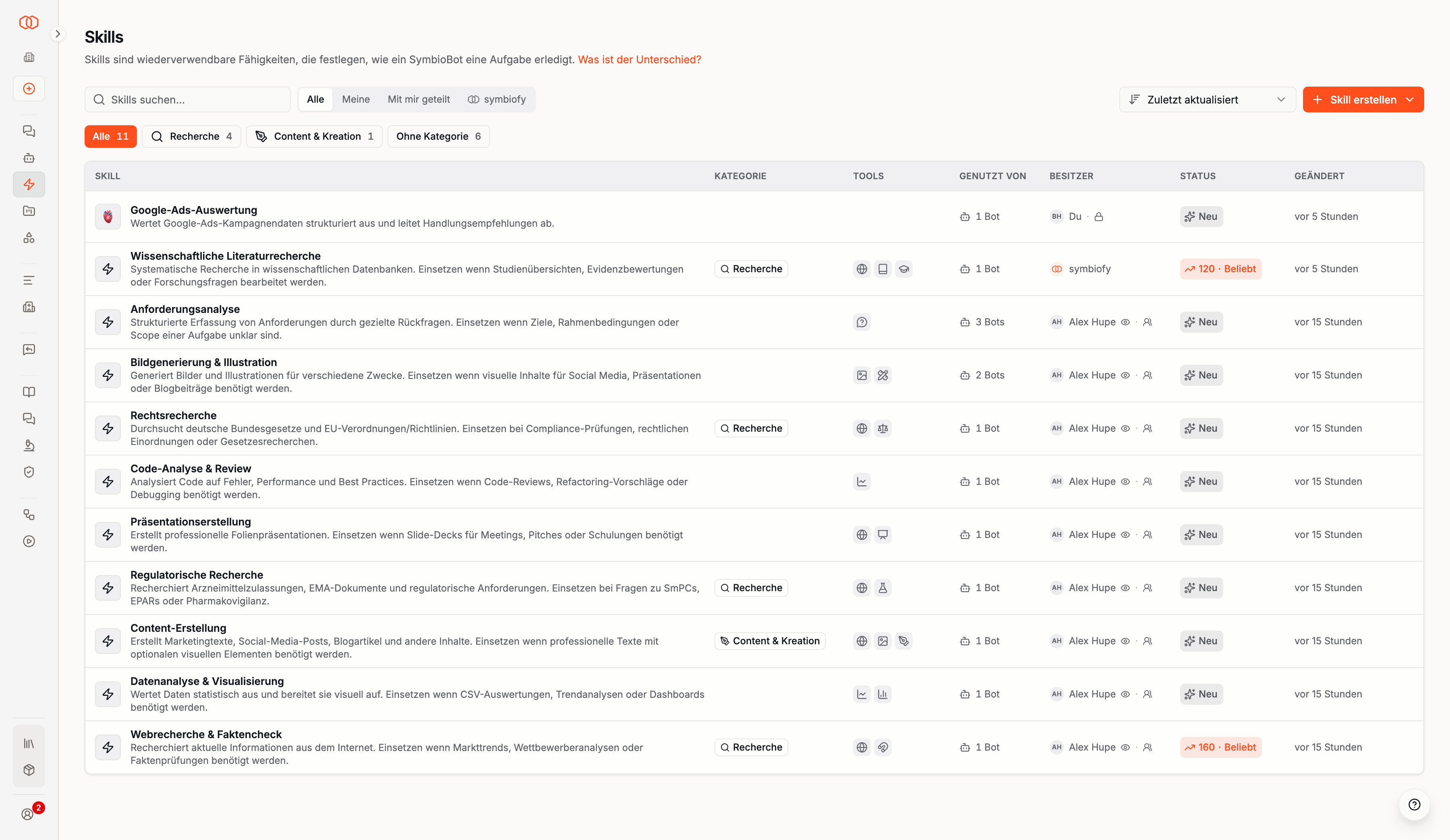The height and width of the screenshot is (840, 1450).
Task: Open the shield icon in the sidebar
Action: 29,472
